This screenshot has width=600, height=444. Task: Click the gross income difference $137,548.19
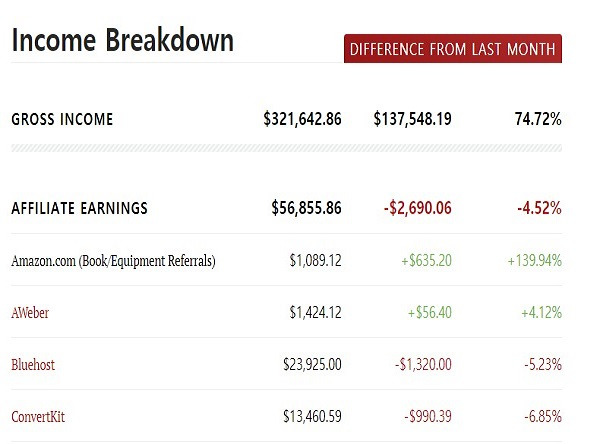(412, 119)
